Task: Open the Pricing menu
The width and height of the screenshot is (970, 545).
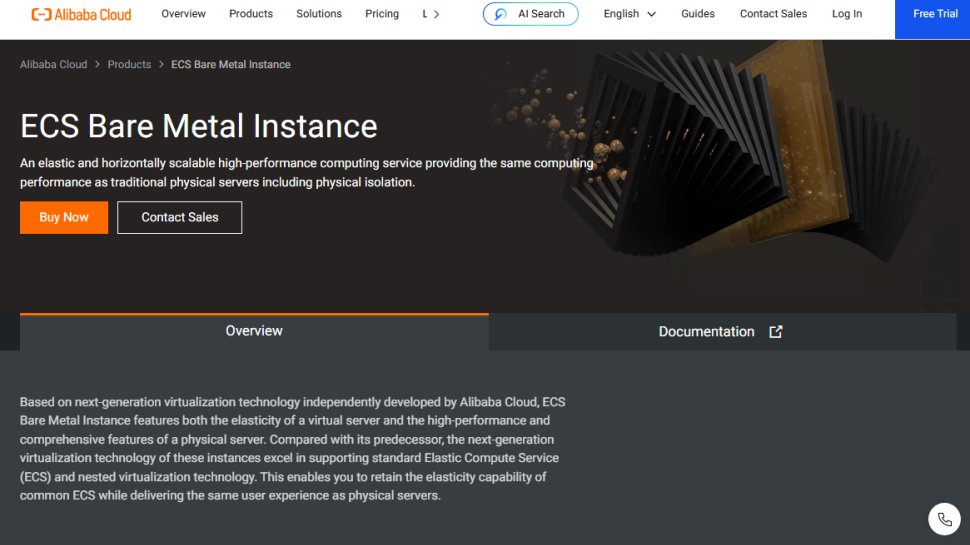Action: pyautogui.click(x=382, y=14)
